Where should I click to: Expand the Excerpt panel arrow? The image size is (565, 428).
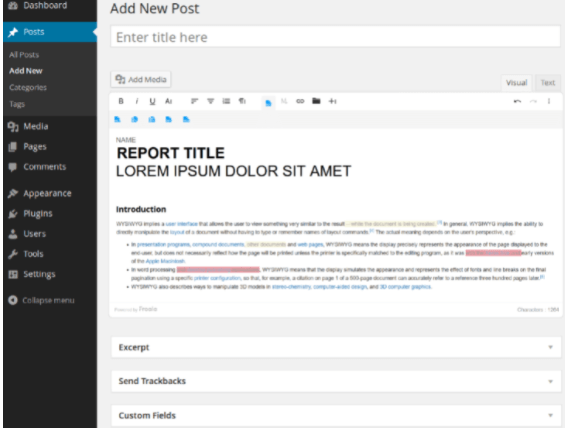(x=550, y=347)
